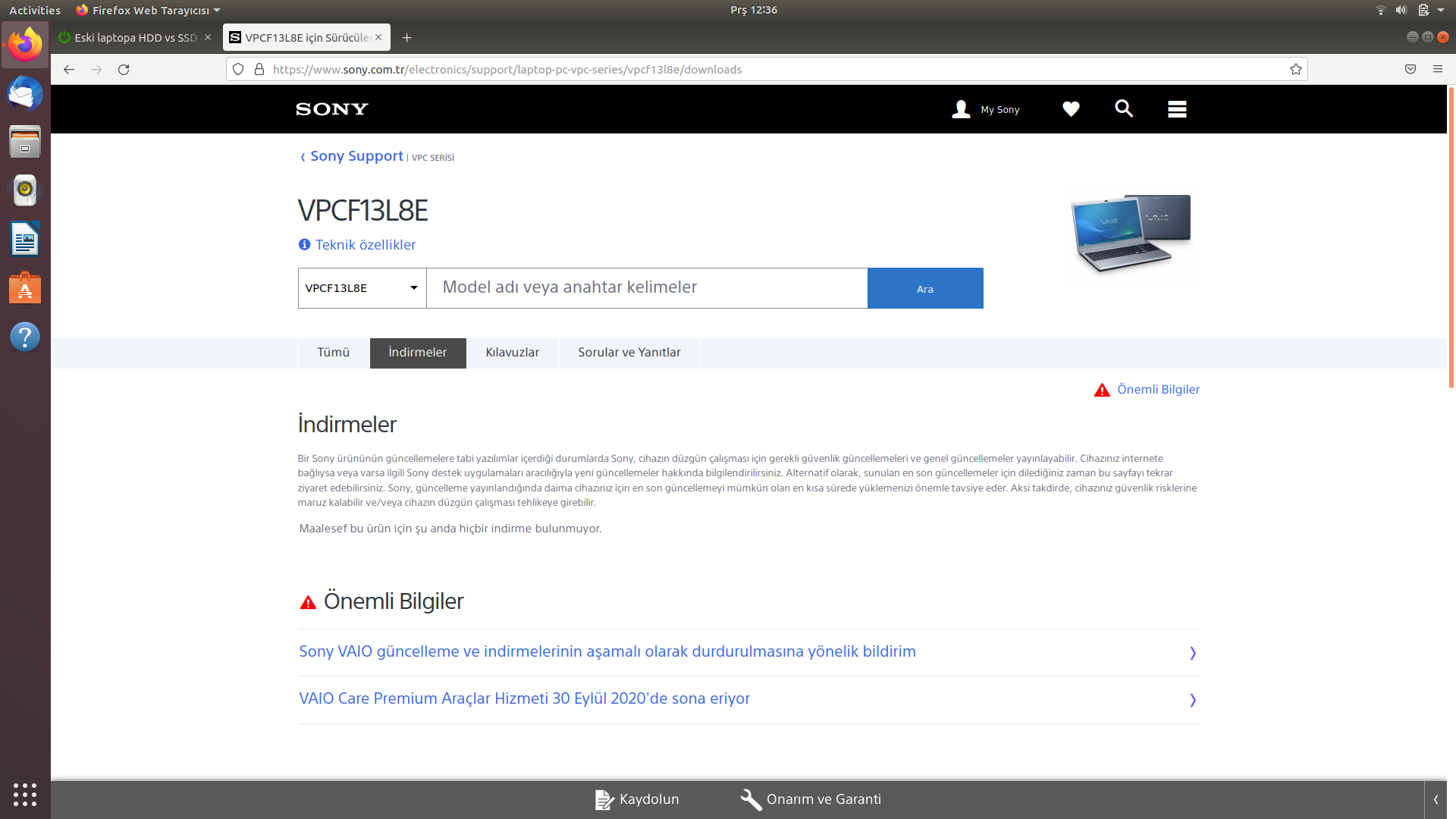Focus the model name search field
Image resolution: width=1456 pixels, height=819 pixels.
point(646,288)
